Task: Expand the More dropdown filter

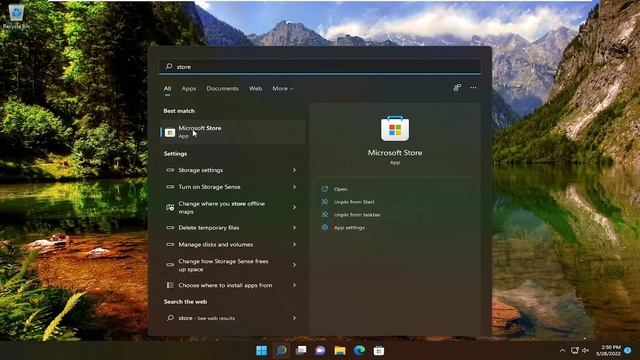Action: (282, 89)
